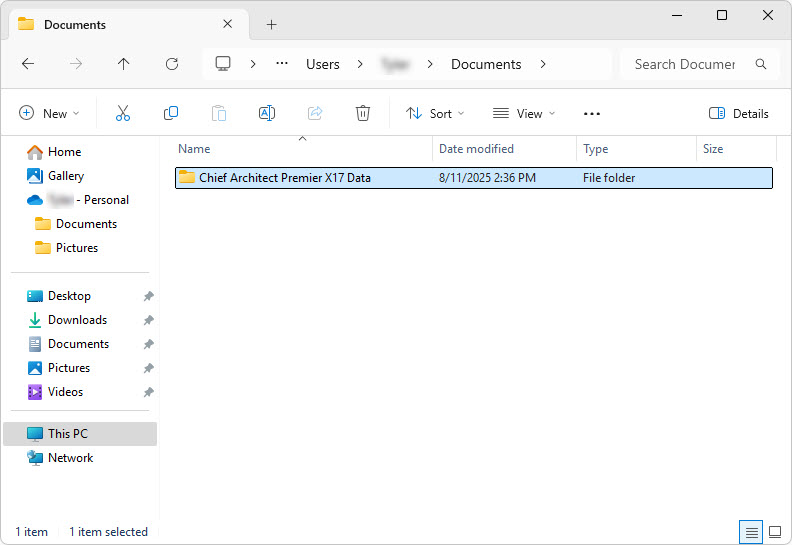Open the See more three-dot toolbar menu
This screenshot has height=545, width=792.
[x=591, y=114]
